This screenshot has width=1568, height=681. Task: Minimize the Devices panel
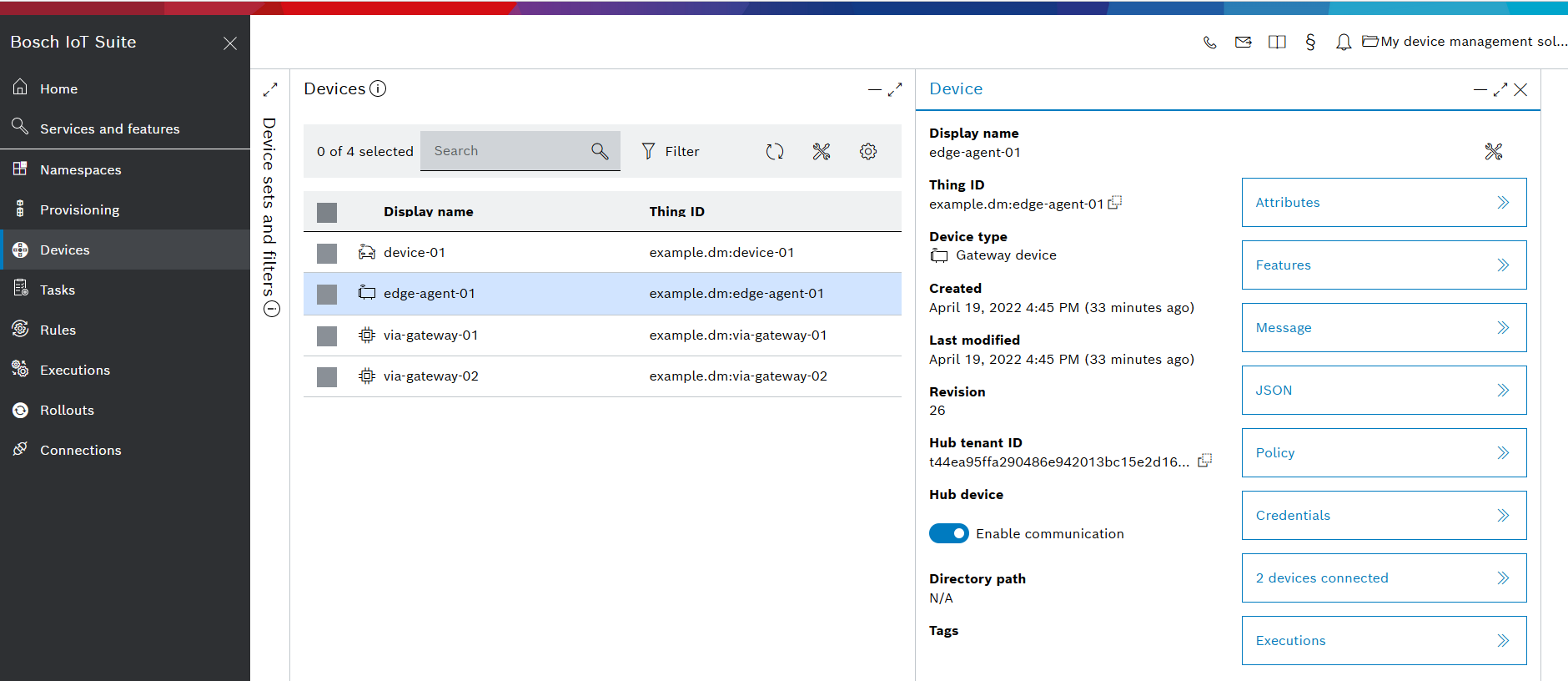tap(875, 89)
